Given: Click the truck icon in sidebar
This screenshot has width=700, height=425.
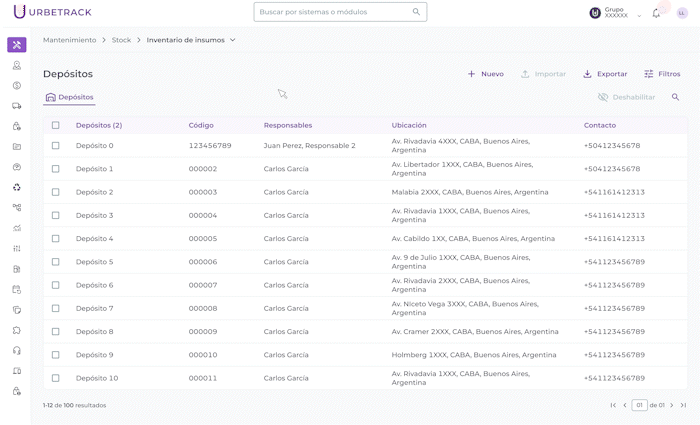Looking at the screenshot, I should 17,106.
